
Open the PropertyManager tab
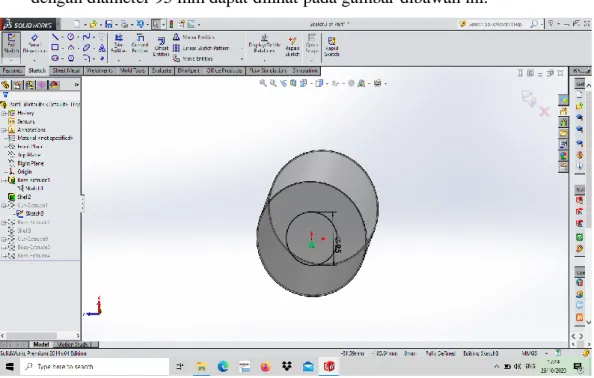tap(17, 85)
